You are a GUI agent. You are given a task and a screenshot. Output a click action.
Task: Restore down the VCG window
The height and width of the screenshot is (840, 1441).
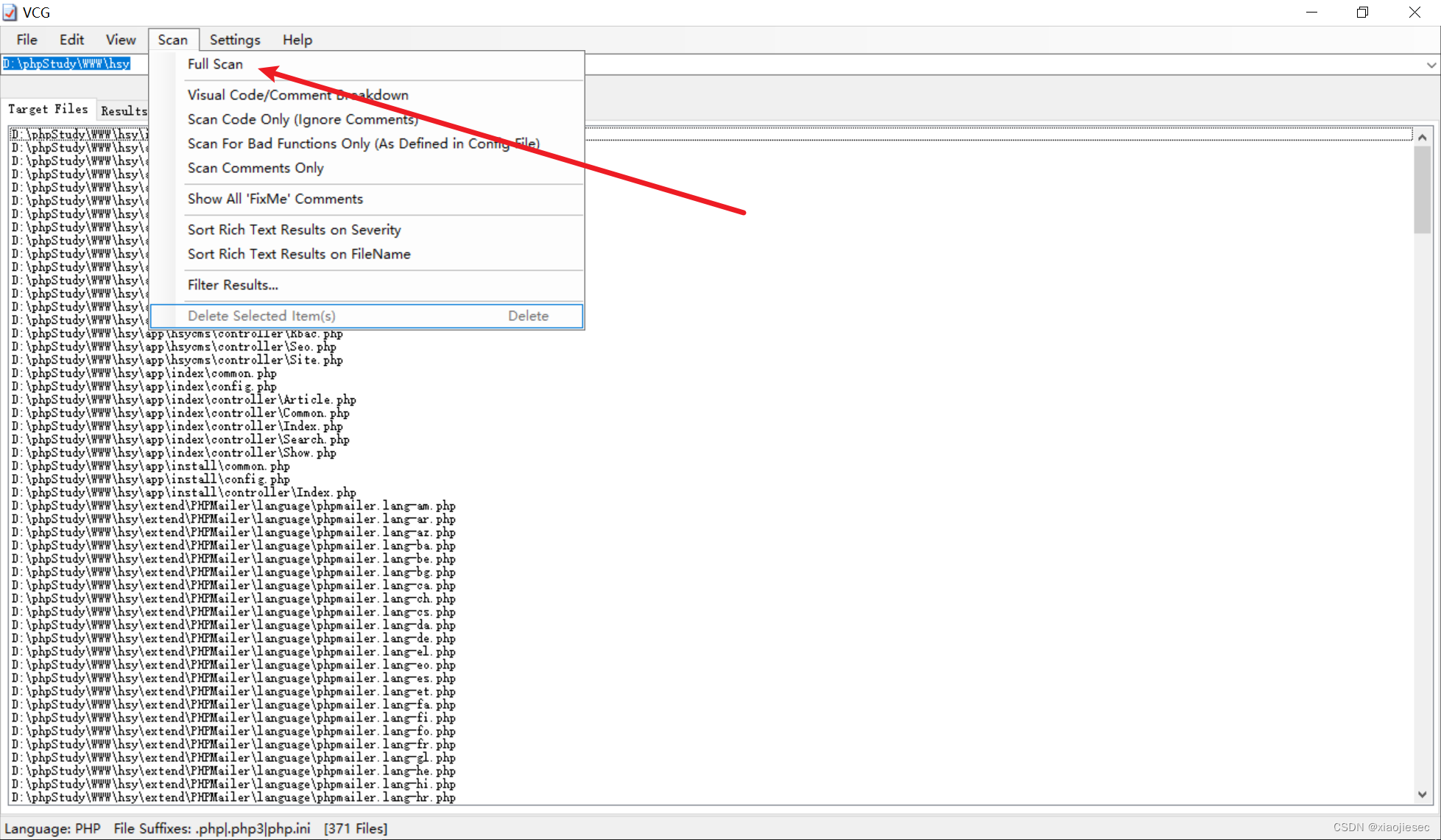click(1362, 13)
